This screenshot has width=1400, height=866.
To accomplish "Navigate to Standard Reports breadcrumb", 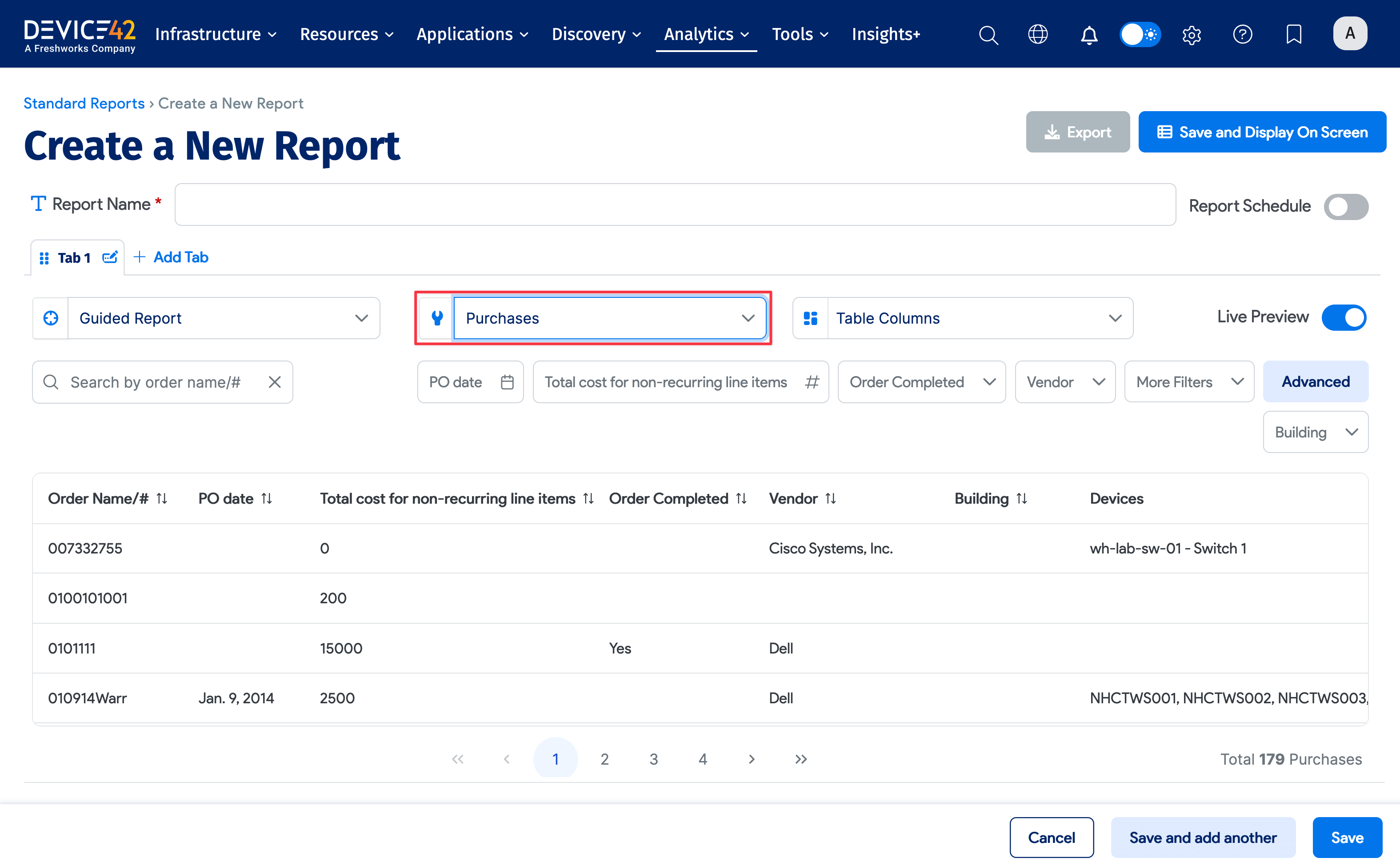I will 84,103.
